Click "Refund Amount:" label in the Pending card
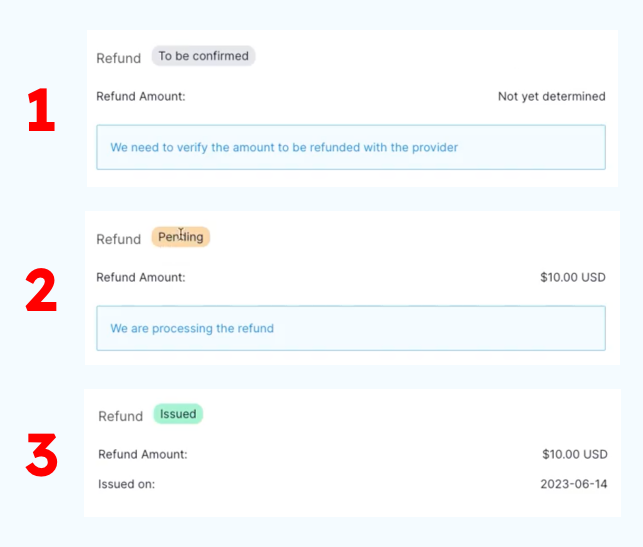 tap(140, 278)
